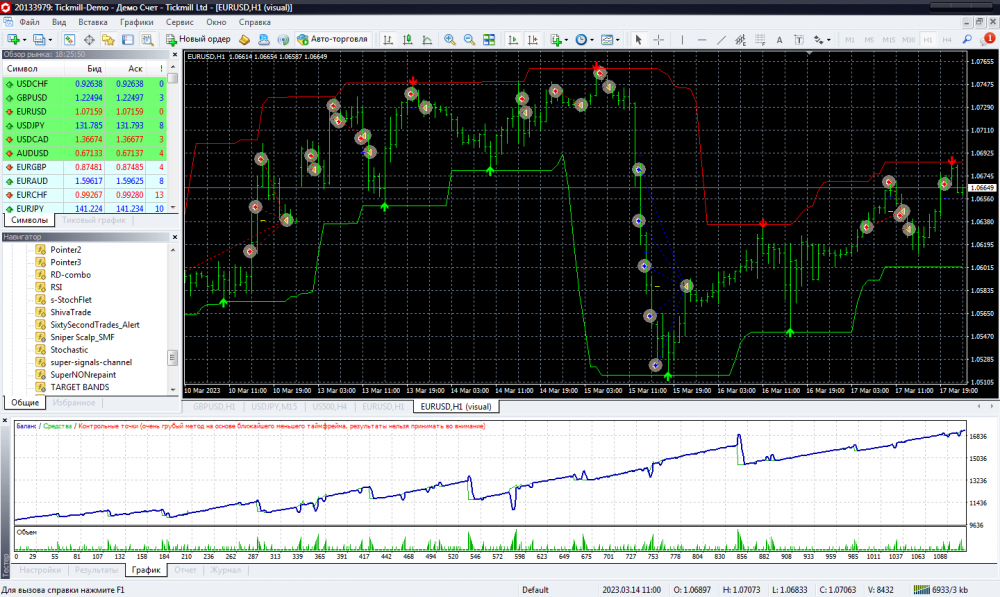Expand the indicators dropdown arrow
This screenshot has height=597, width=1000.
566,40
